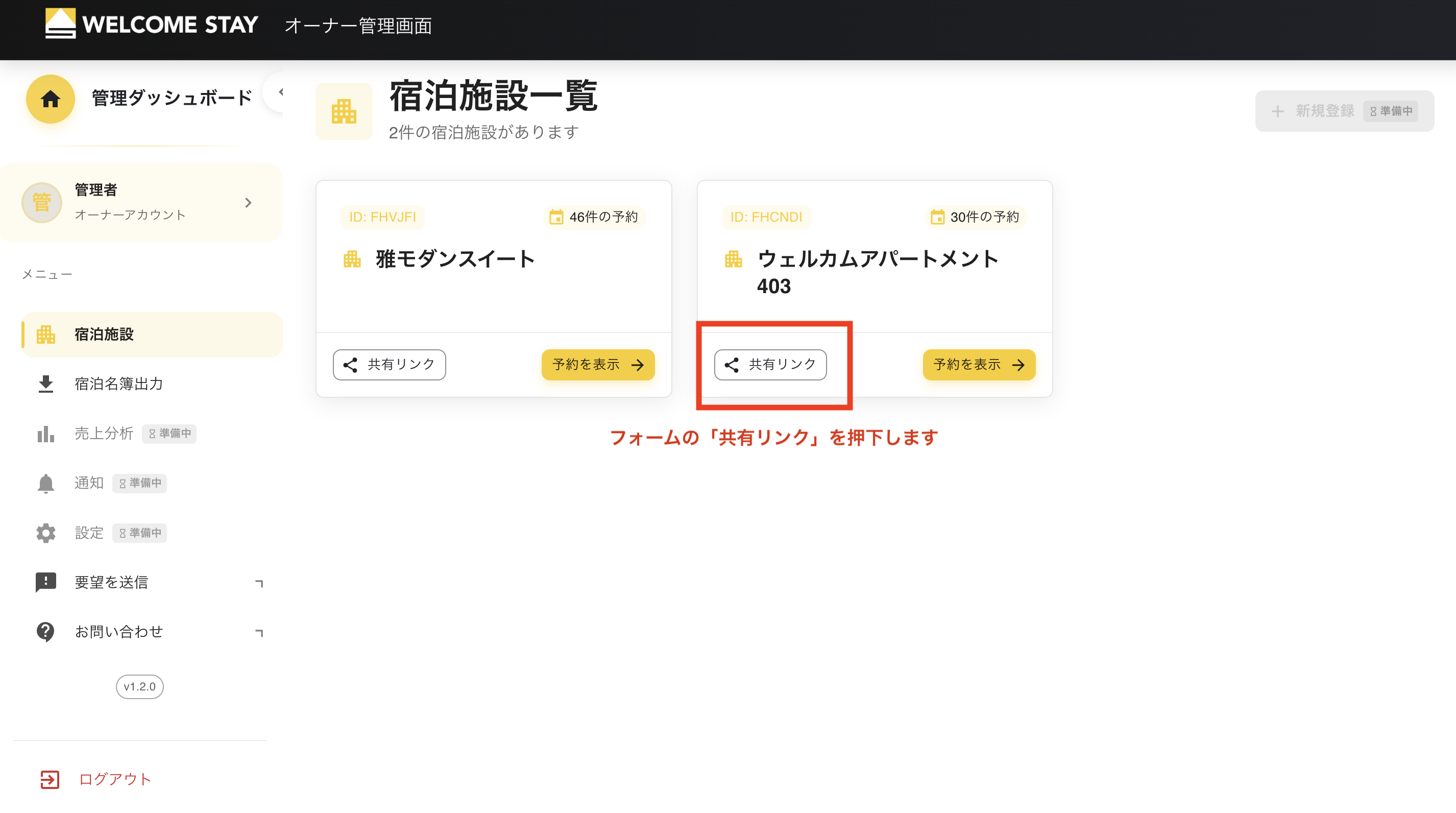Click 予約を表示 for 雅モダンスイート
This screenshot has height=813, width=1456.
pos(597,365)
